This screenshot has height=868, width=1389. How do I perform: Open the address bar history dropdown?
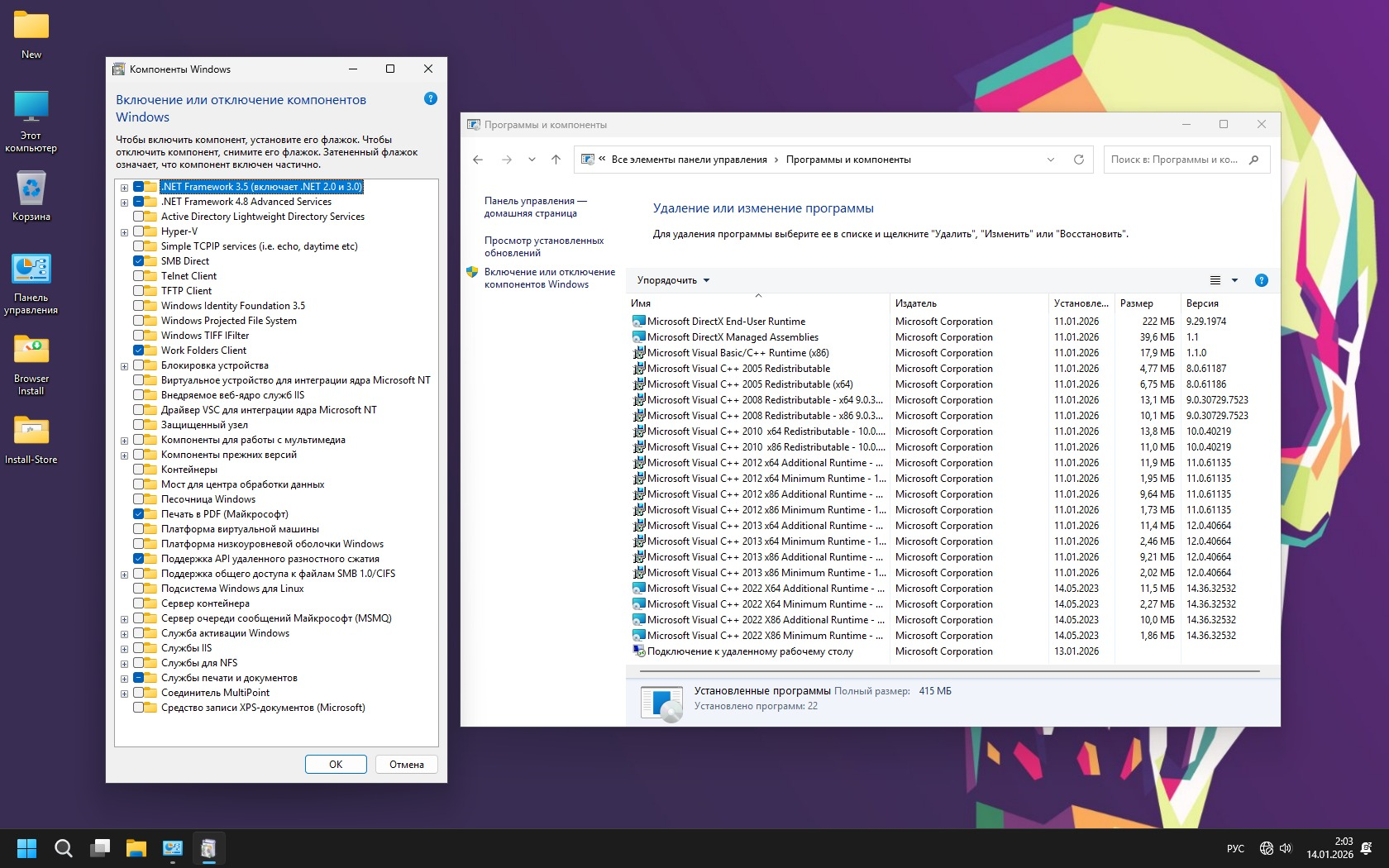click(1050, 160)
